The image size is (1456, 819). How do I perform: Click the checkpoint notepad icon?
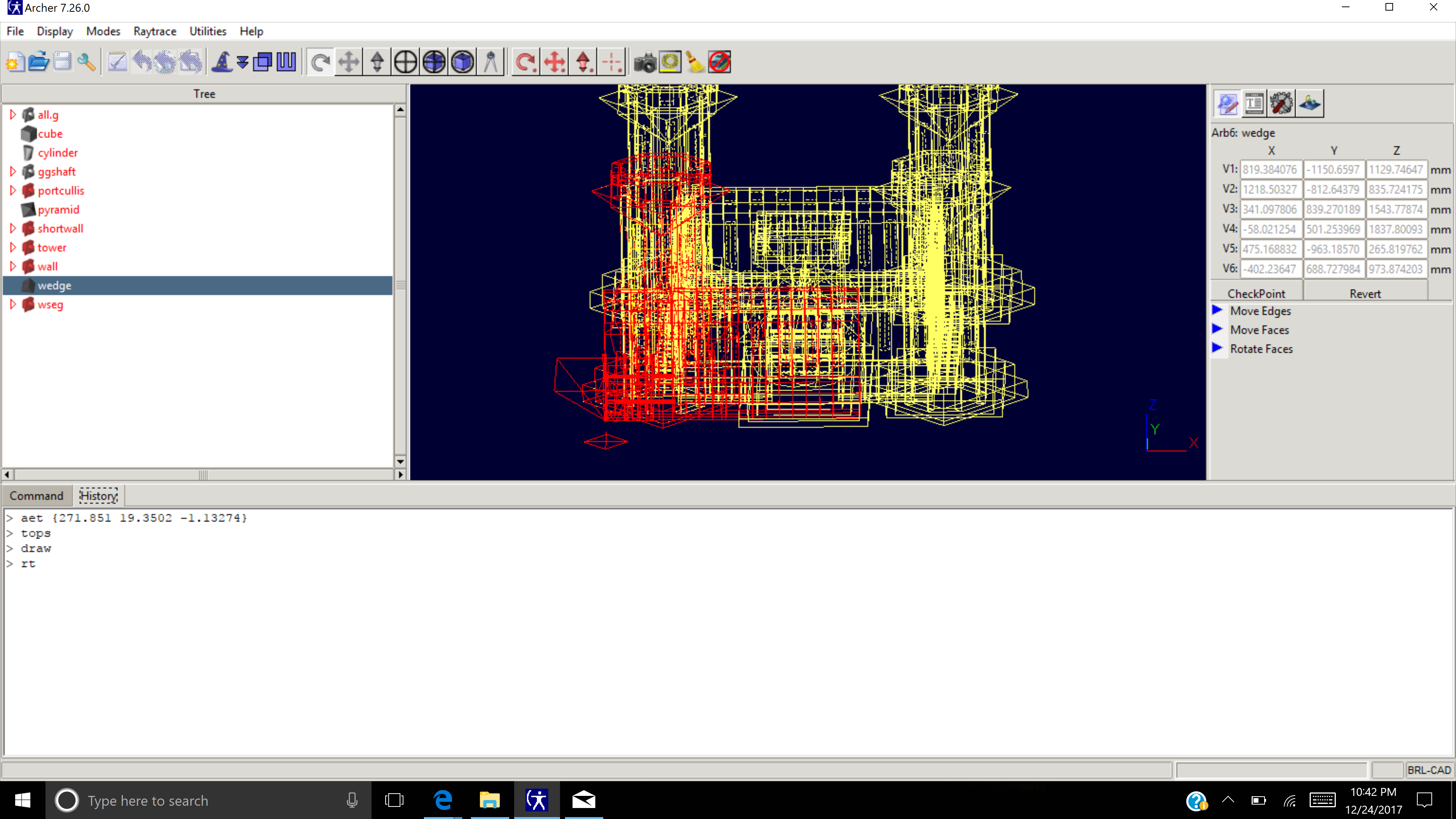[x=118, y=61]
